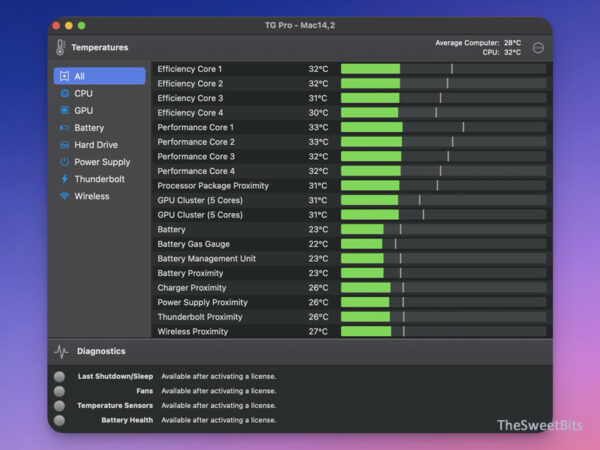Screen dimensions: 600x450
Task: Click the Battery Management Unit label
Action: click(207, 259)
